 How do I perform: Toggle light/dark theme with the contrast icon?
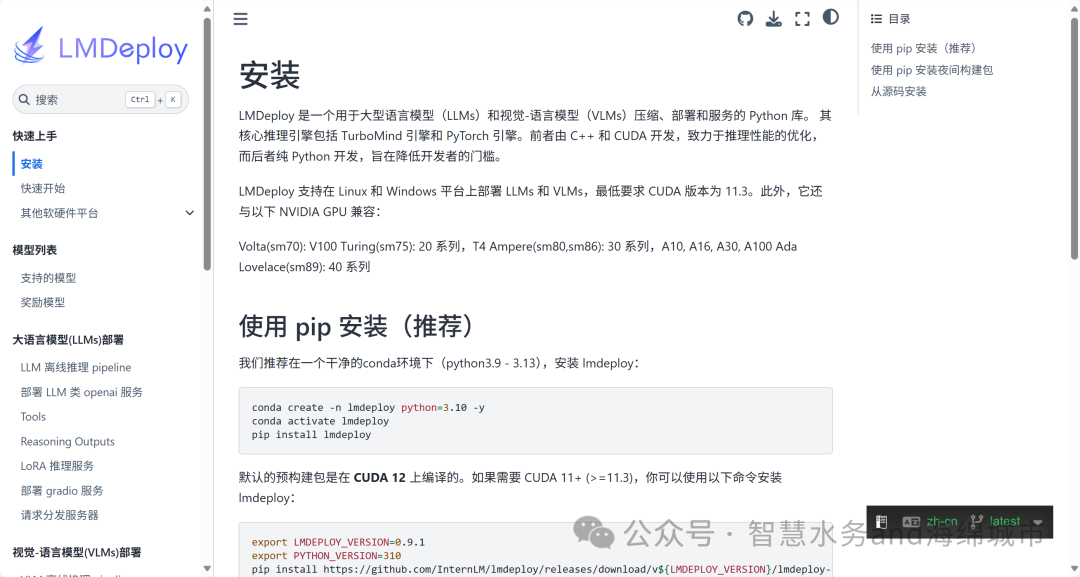pos(830,18)
